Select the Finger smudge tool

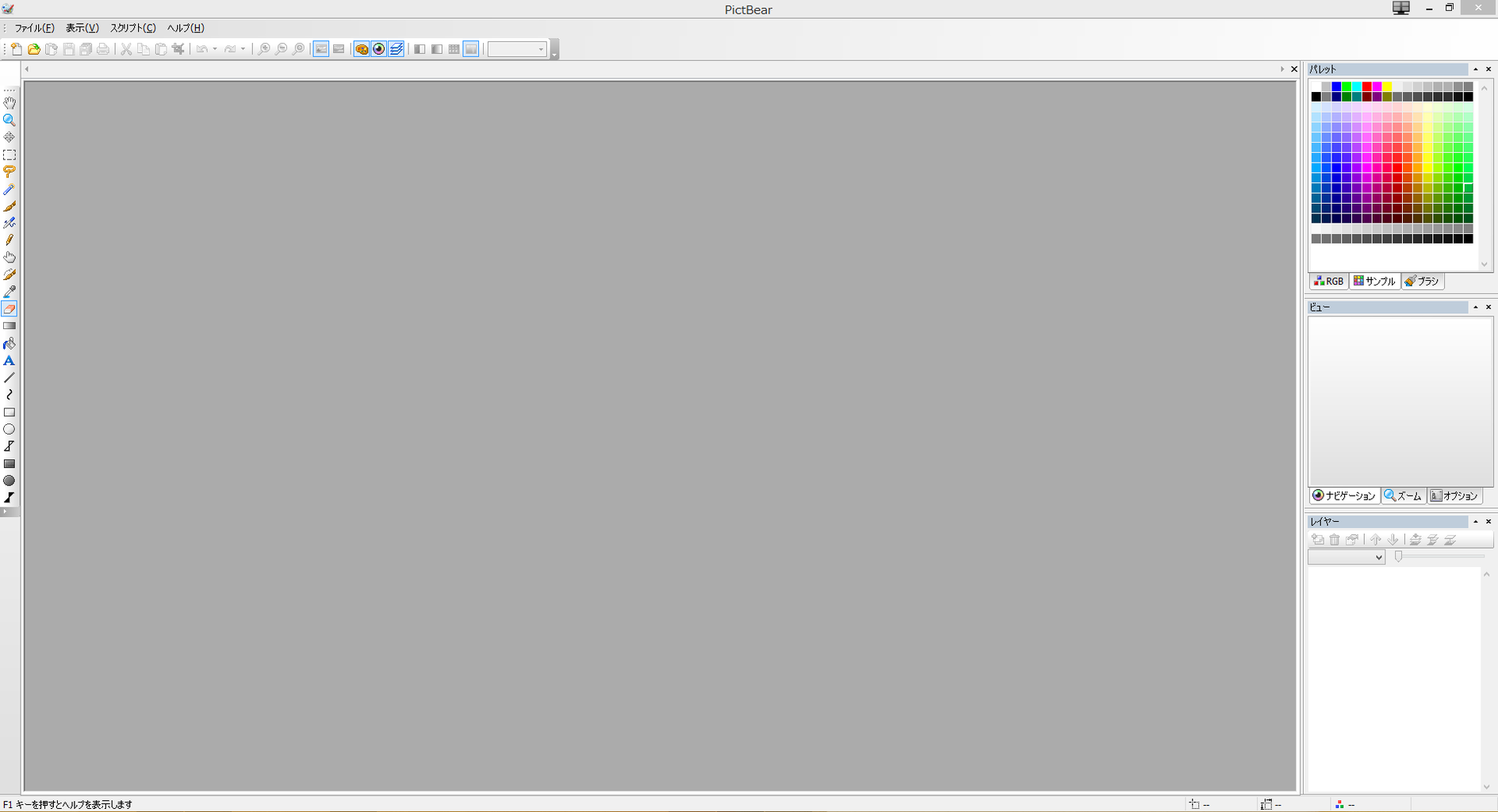click(x=10, y=258)
